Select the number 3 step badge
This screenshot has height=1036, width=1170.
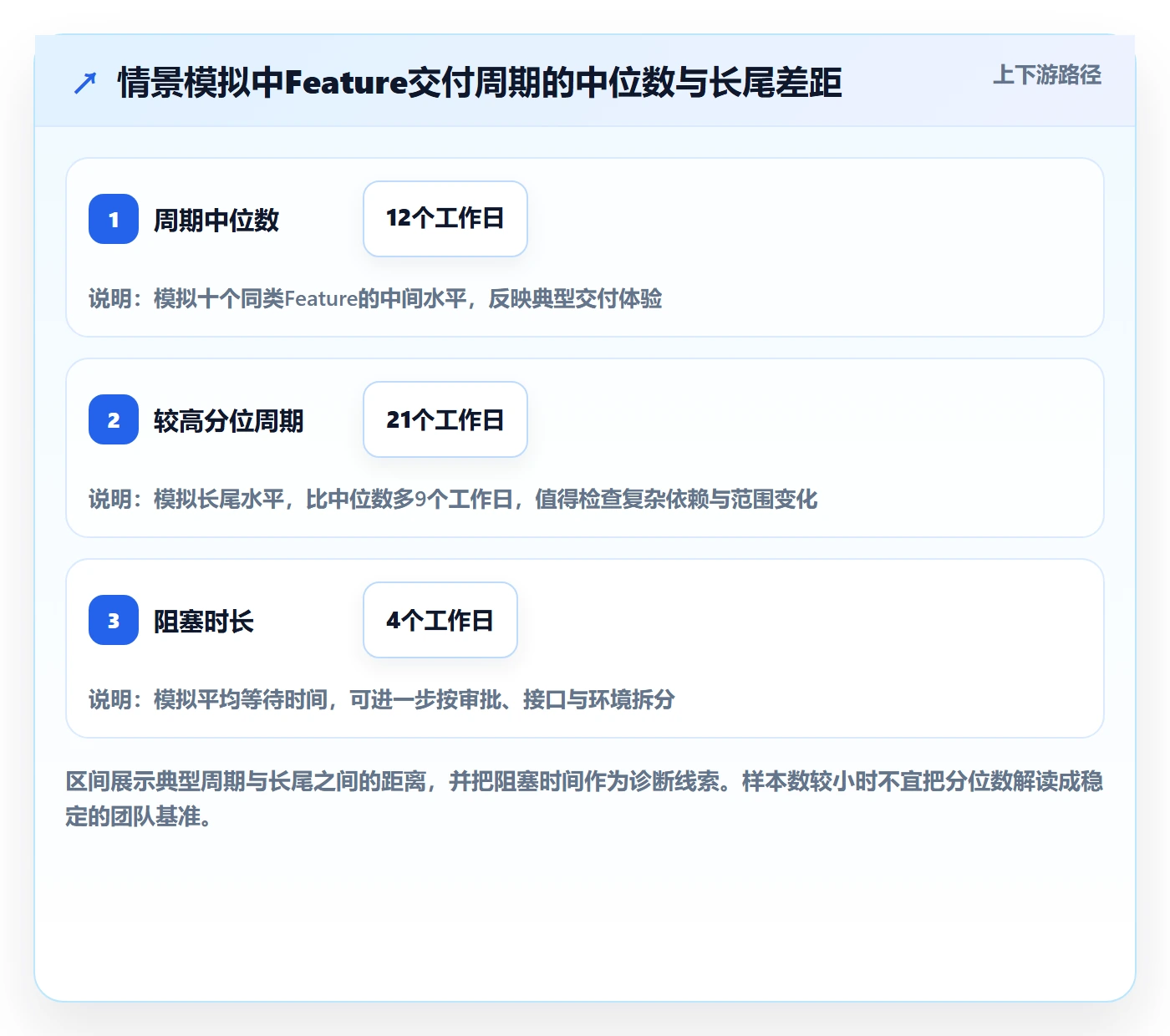pos(114,620)
